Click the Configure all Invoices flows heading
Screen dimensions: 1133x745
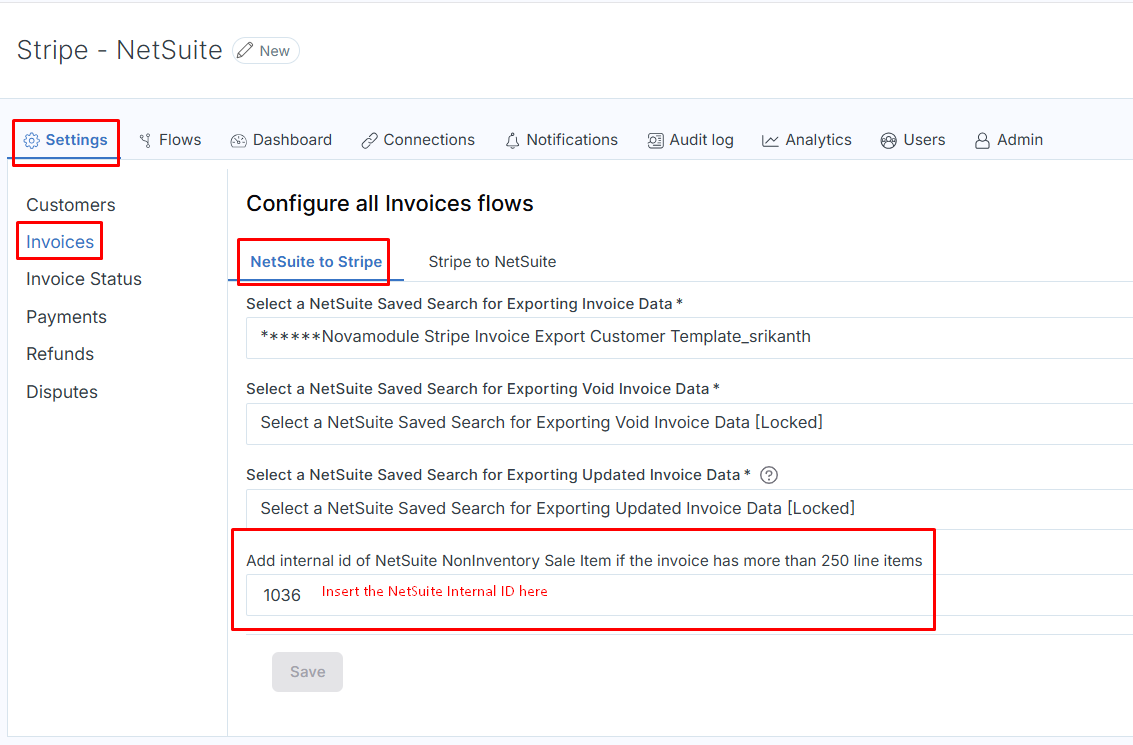(x=389, y=204)
